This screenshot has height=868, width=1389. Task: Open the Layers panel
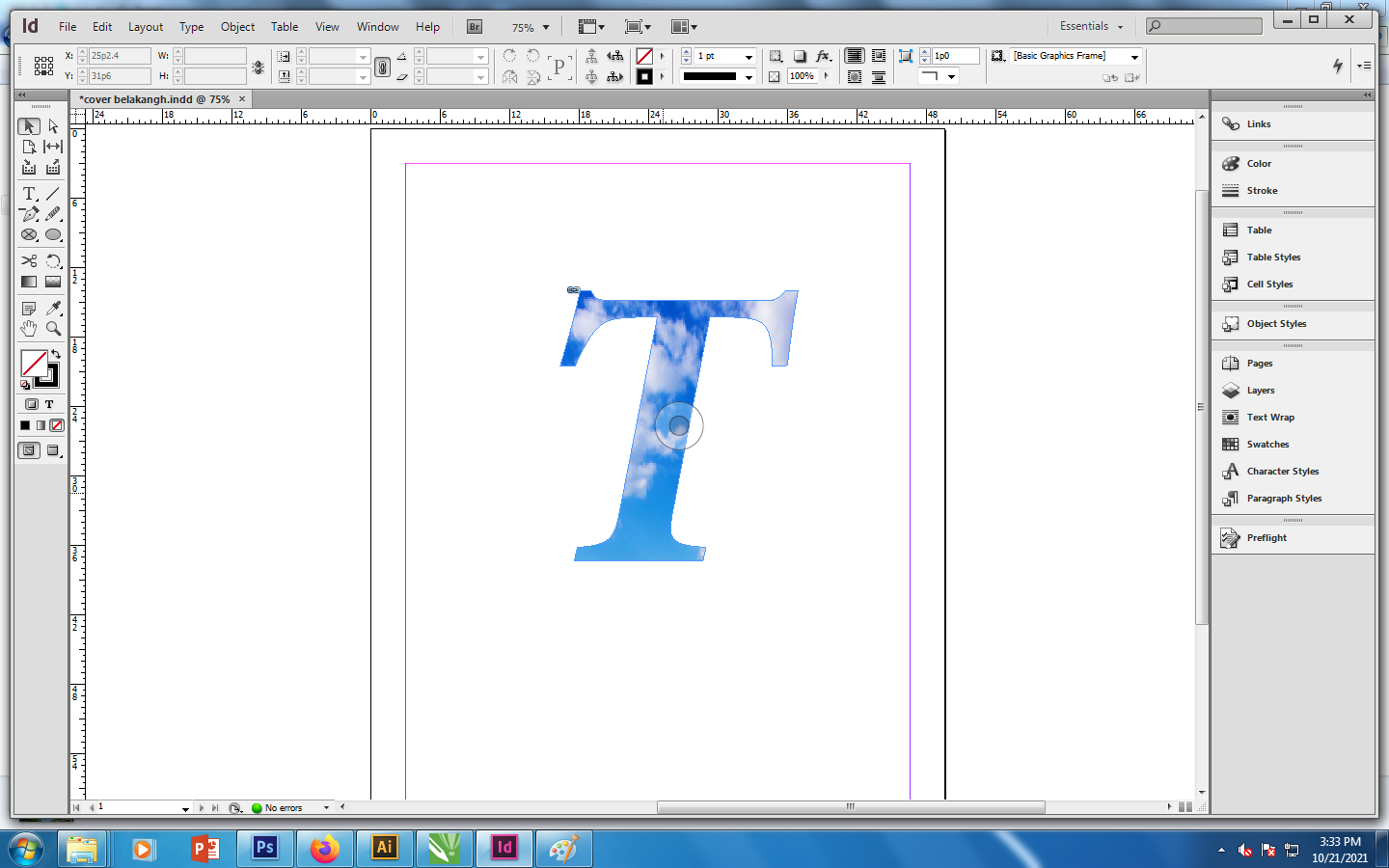pos(1260,391)
